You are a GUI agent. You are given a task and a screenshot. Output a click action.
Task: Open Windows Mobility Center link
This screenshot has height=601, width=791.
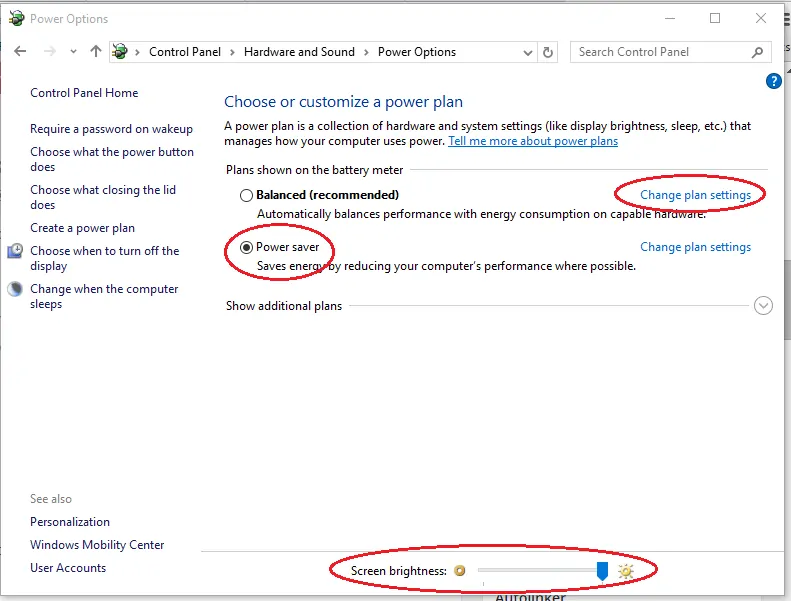(x=97, y=545)
